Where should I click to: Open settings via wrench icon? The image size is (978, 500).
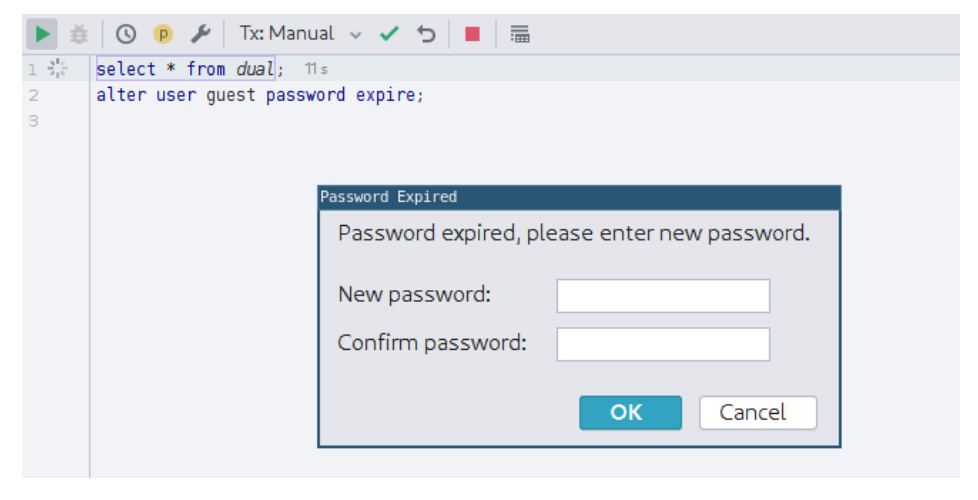pyautogui.click(x=200, y=34)
